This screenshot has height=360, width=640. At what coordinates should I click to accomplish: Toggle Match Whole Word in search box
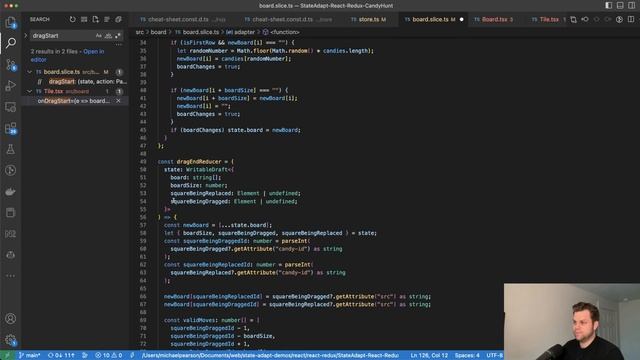[x=108, y=36]
